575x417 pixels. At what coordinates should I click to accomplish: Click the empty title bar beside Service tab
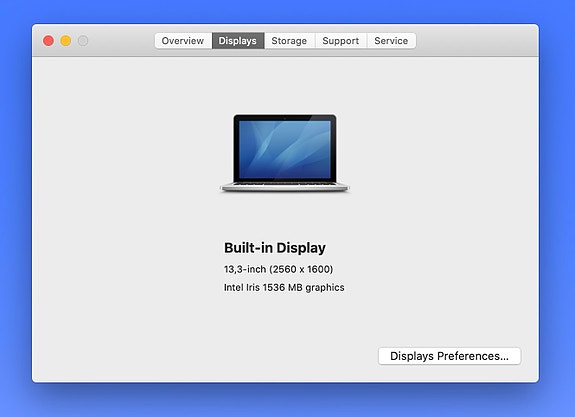click(x=477, y=41)
